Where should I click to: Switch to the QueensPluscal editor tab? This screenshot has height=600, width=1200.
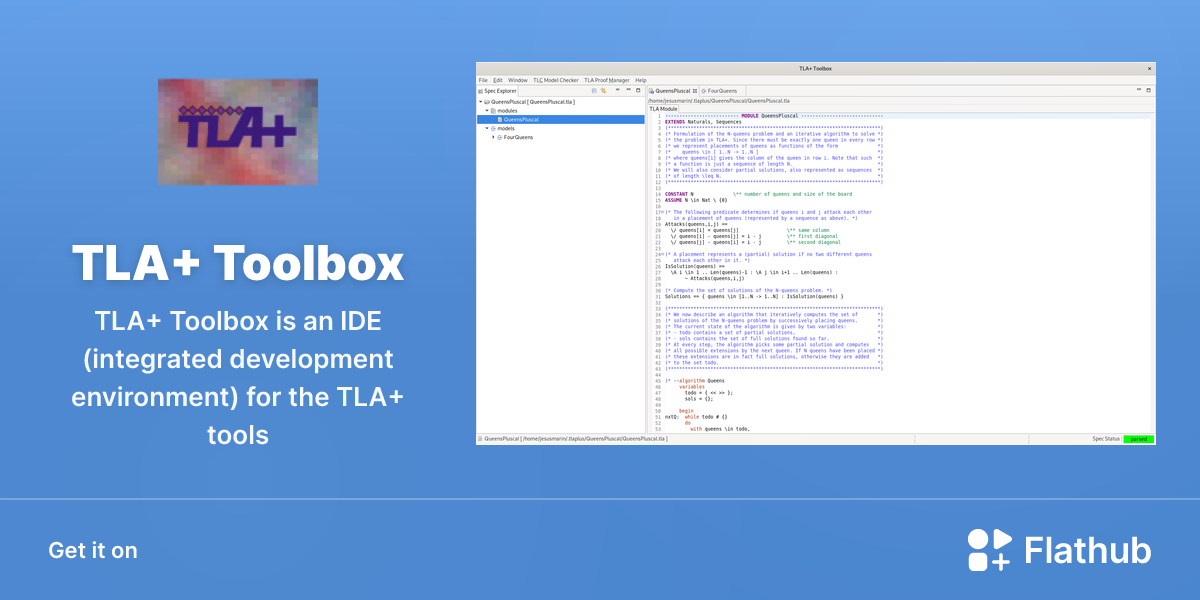(671, 90)
